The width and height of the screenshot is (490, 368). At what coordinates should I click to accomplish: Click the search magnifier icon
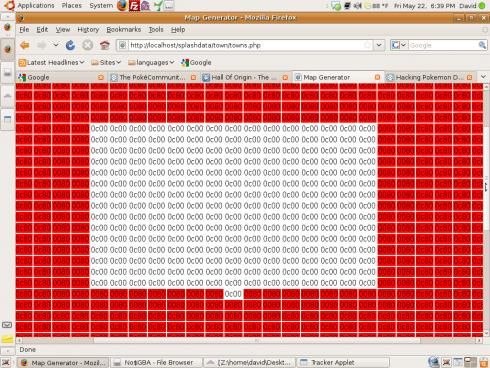(482, 45)
